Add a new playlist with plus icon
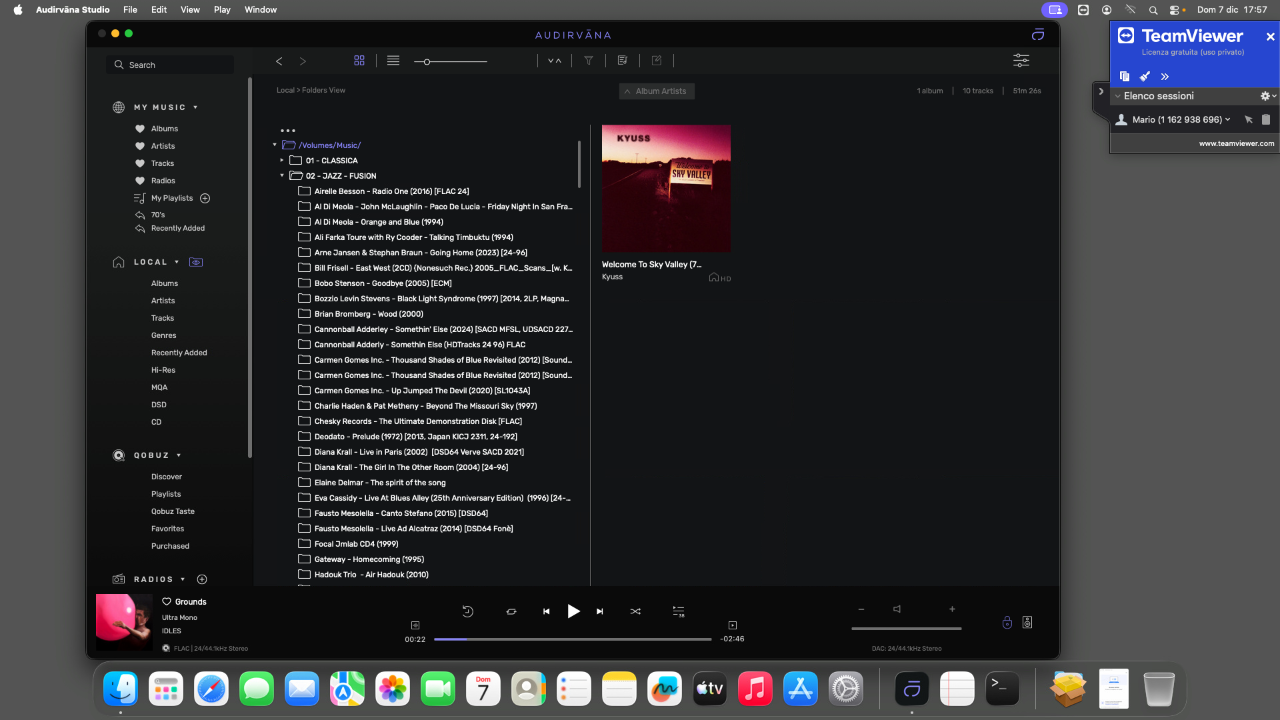This screenshot has width=1280, height=720. coord(205,198)
